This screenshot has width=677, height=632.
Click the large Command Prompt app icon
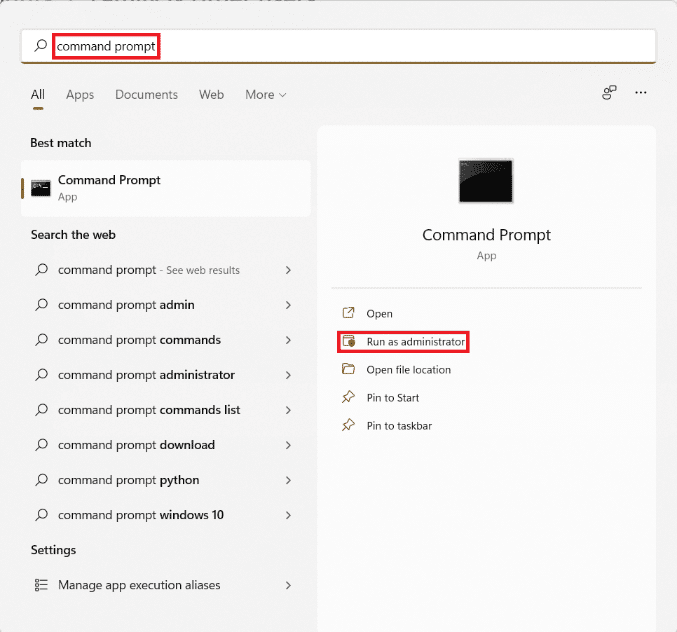(x=486, y=182)
